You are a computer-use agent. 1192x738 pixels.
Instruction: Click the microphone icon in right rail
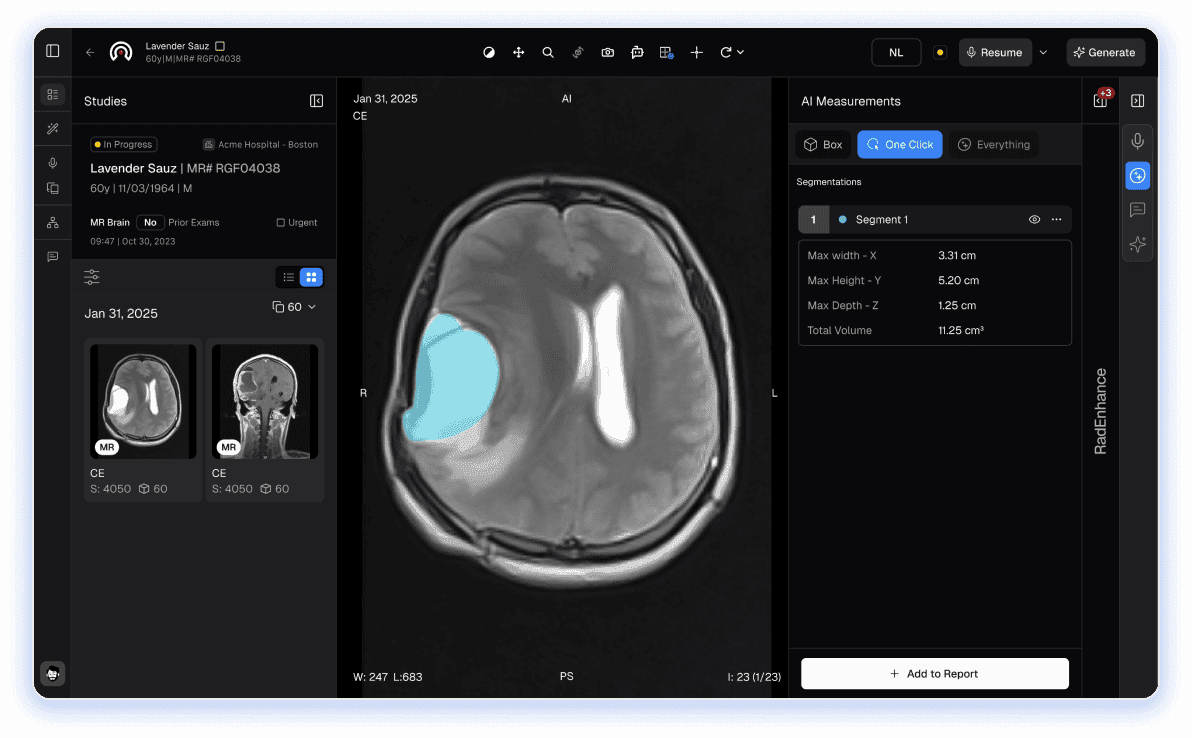tap(1137, 142)
